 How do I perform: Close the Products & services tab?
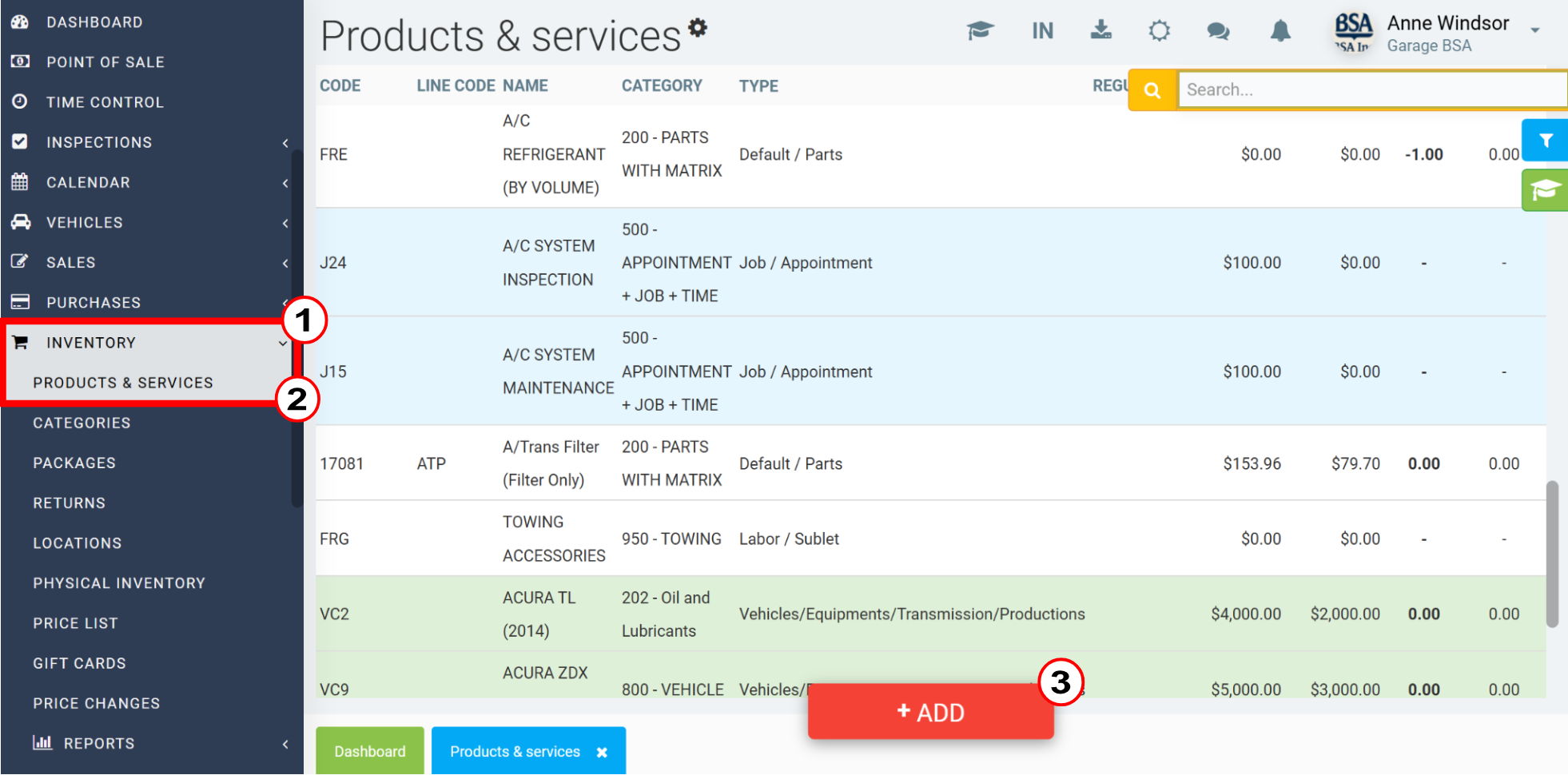[x=602, y=752]
